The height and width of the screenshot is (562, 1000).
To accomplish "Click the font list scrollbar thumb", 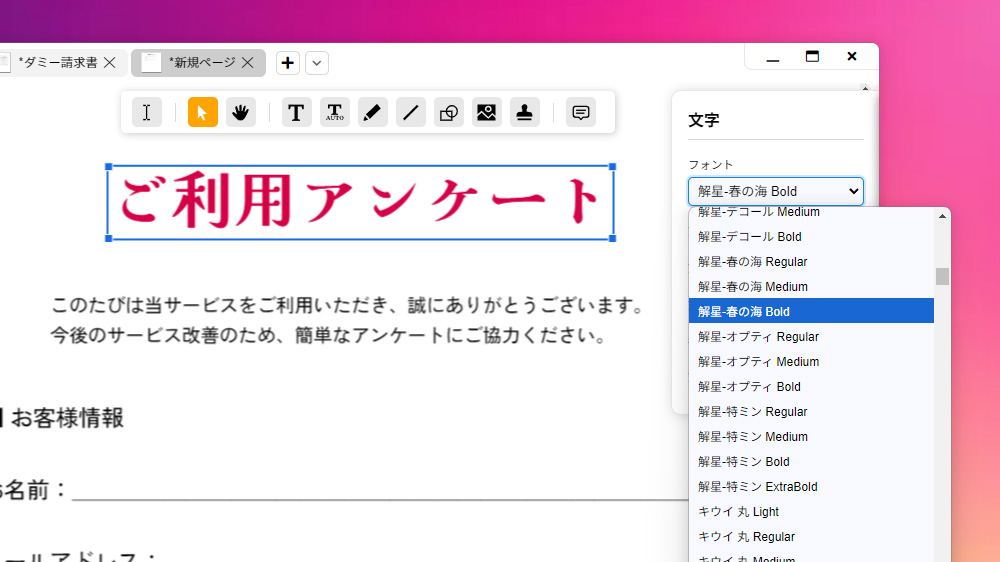I will [x=942, y=276].
